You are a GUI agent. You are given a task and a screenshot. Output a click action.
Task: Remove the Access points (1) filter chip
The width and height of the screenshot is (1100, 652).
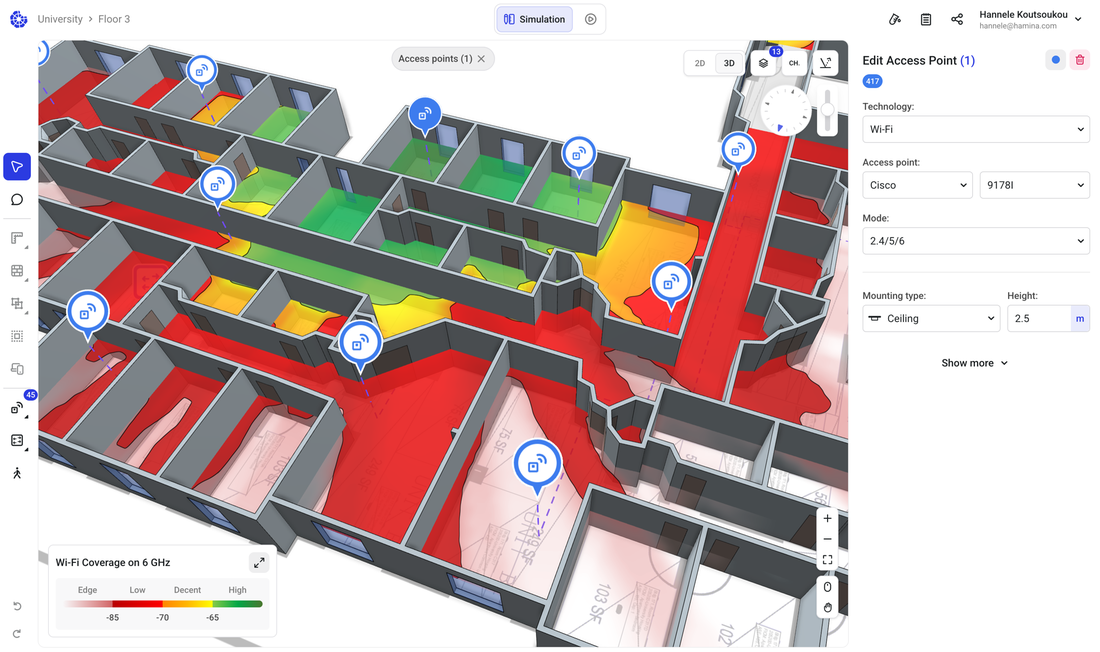coord(481,58)
